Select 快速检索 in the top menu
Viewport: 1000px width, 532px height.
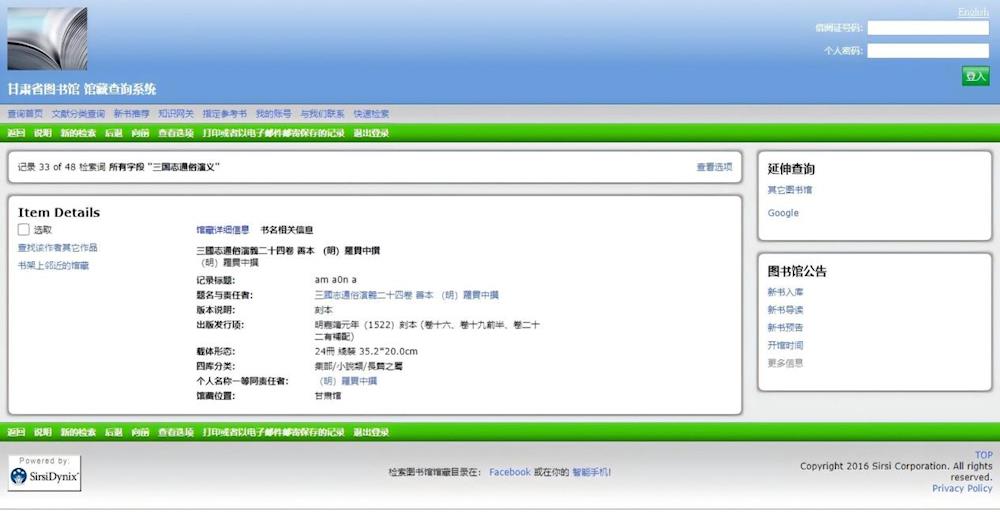click(x=371, y=114)
